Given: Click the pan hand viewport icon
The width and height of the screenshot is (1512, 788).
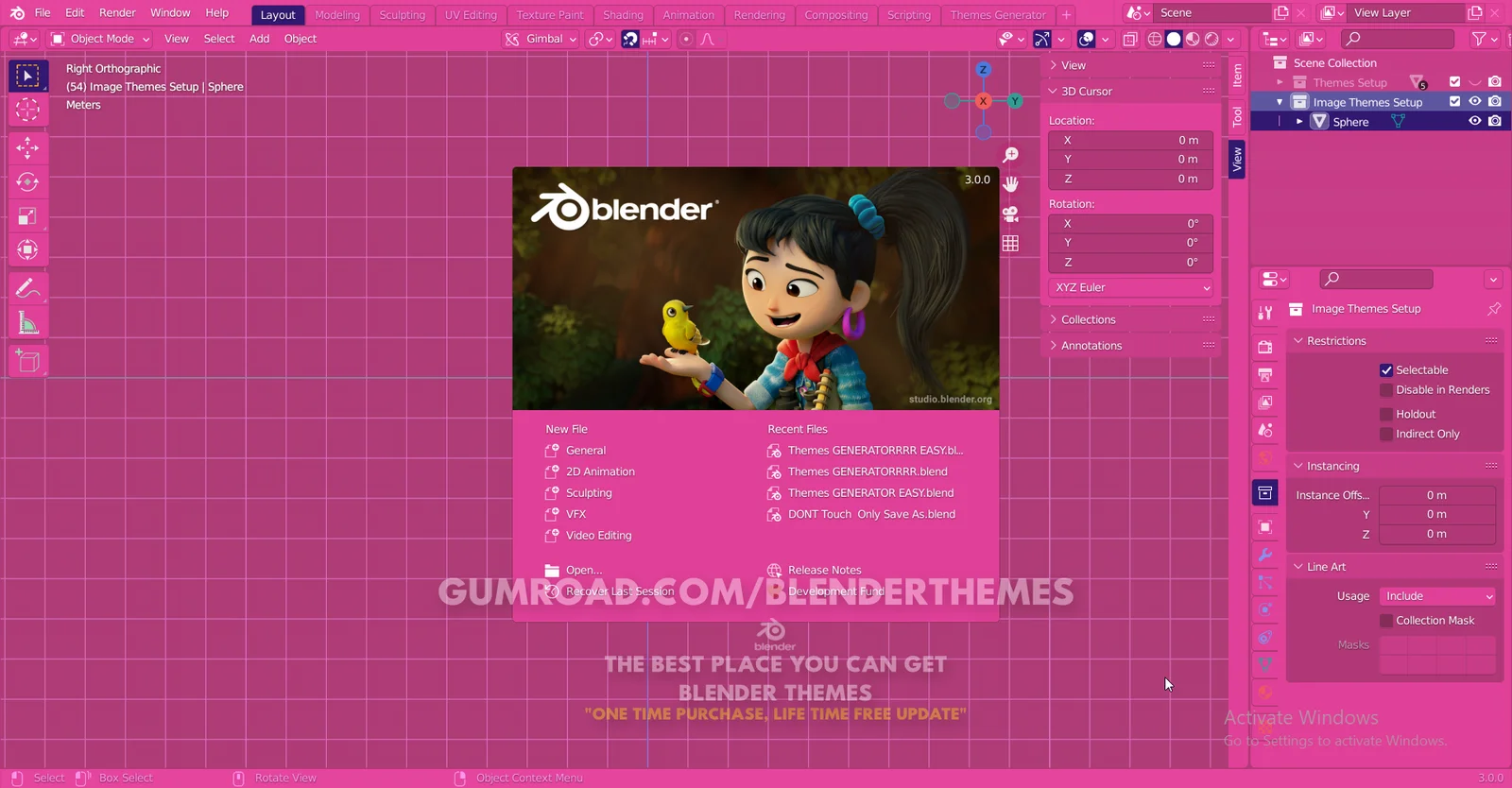Looking at the screenshot, I should [1010, 184].
